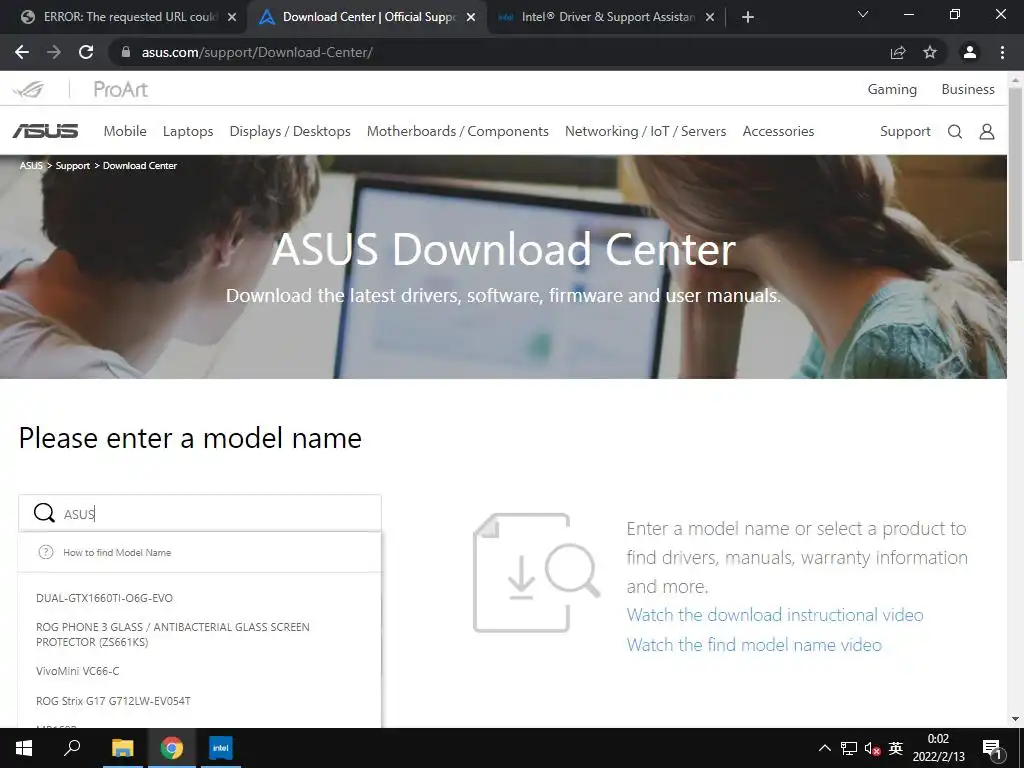
Task: Open Chrome's three-dot menu
Action: coord(1002,52)
